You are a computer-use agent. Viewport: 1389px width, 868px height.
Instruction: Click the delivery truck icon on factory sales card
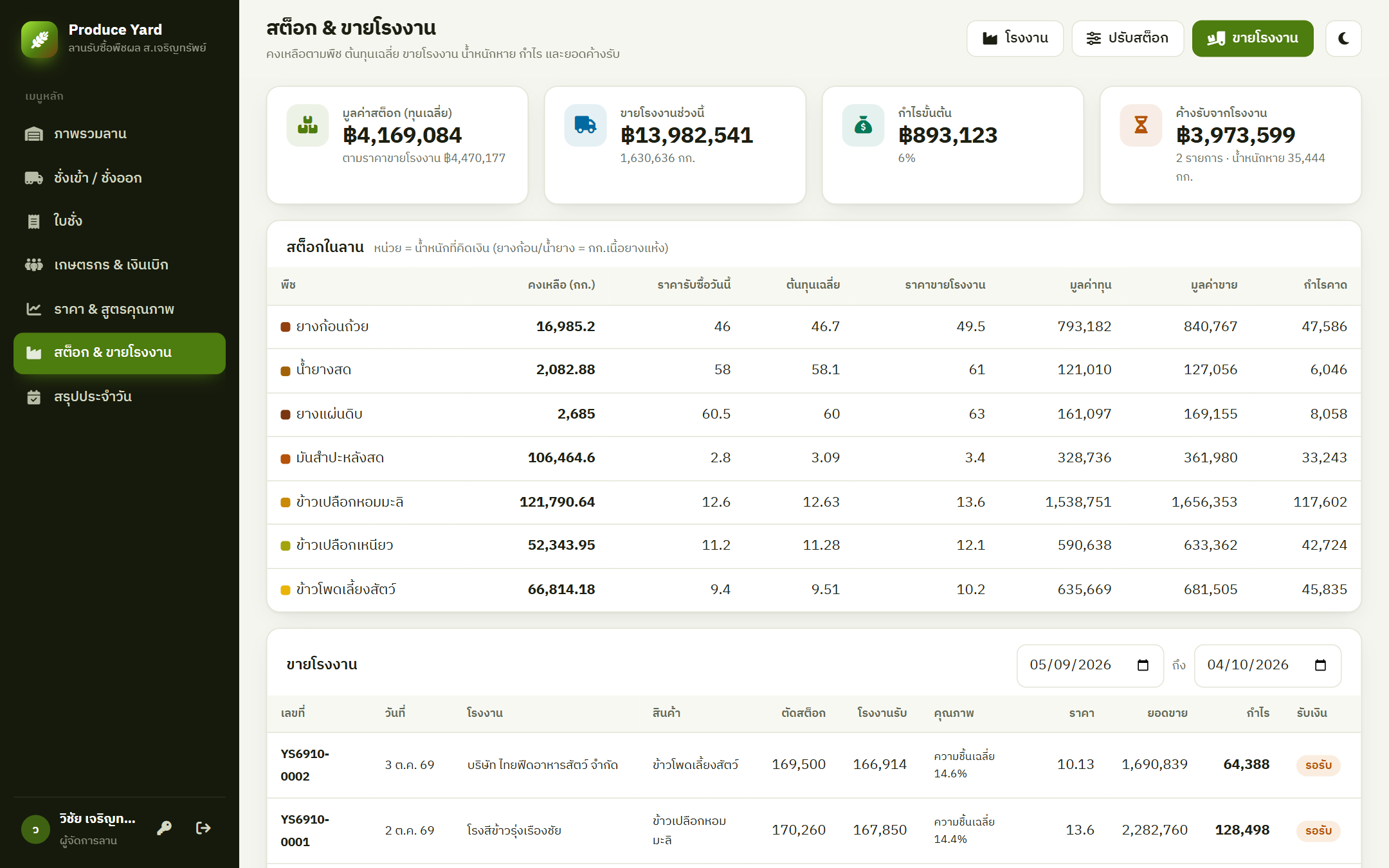pyautogui.click(x=585, y=125)
